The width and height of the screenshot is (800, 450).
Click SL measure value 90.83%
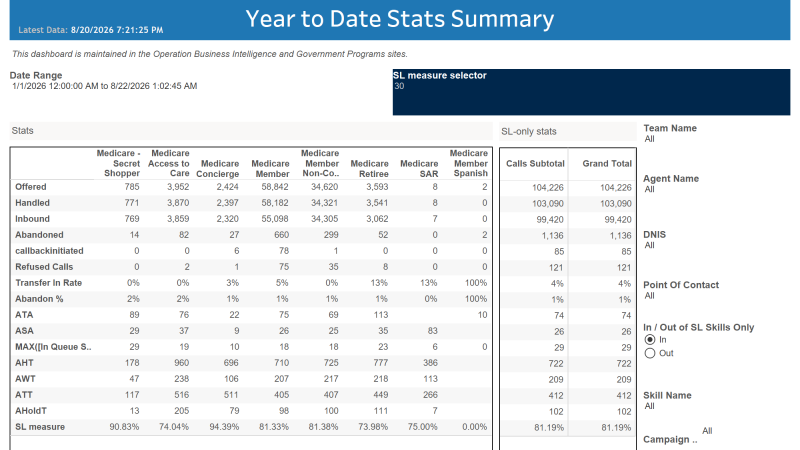coord(124,427)
